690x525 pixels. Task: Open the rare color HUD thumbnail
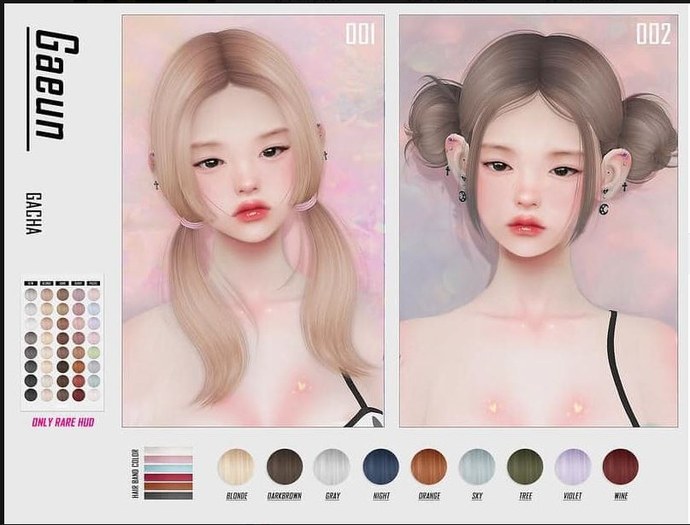(62, 343)
